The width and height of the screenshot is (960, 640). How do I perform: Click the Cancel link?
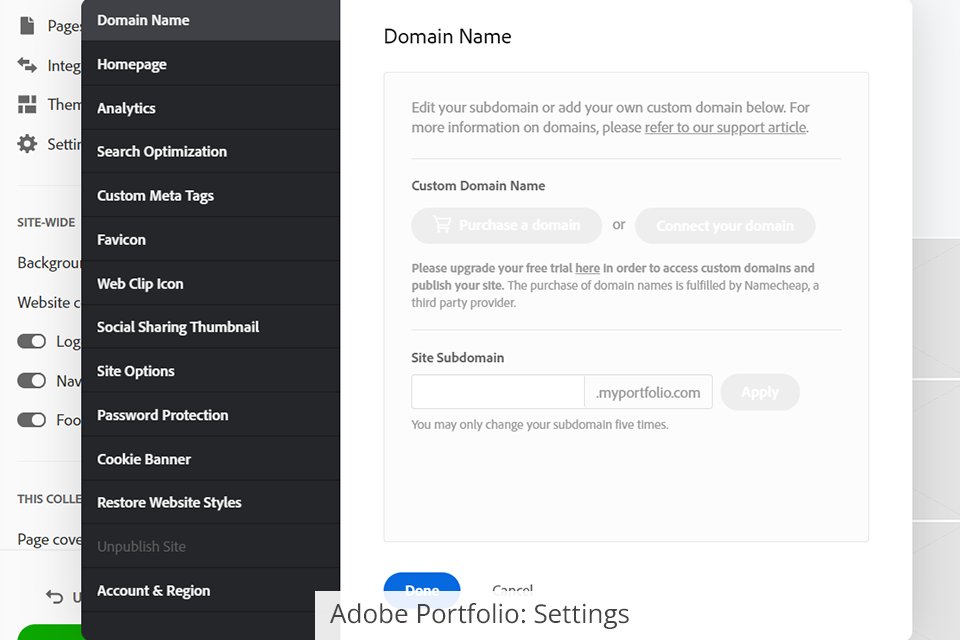click(512, 589)
